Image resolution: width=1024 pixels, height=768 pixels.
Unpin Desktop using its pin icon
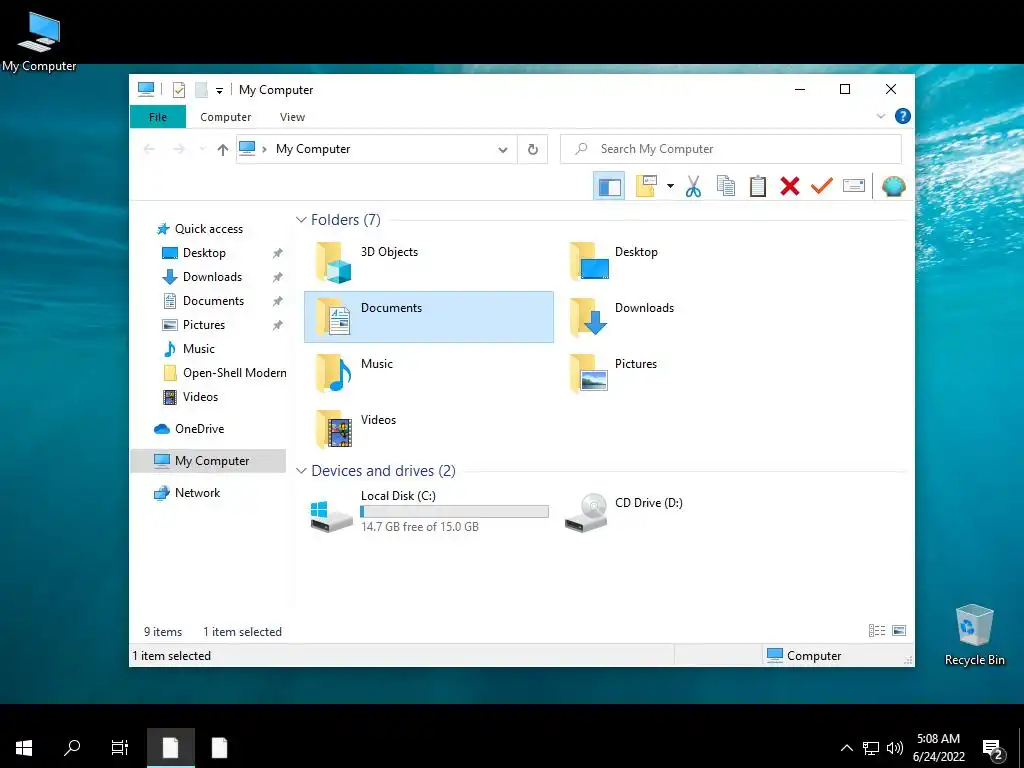tap(278, 253)
